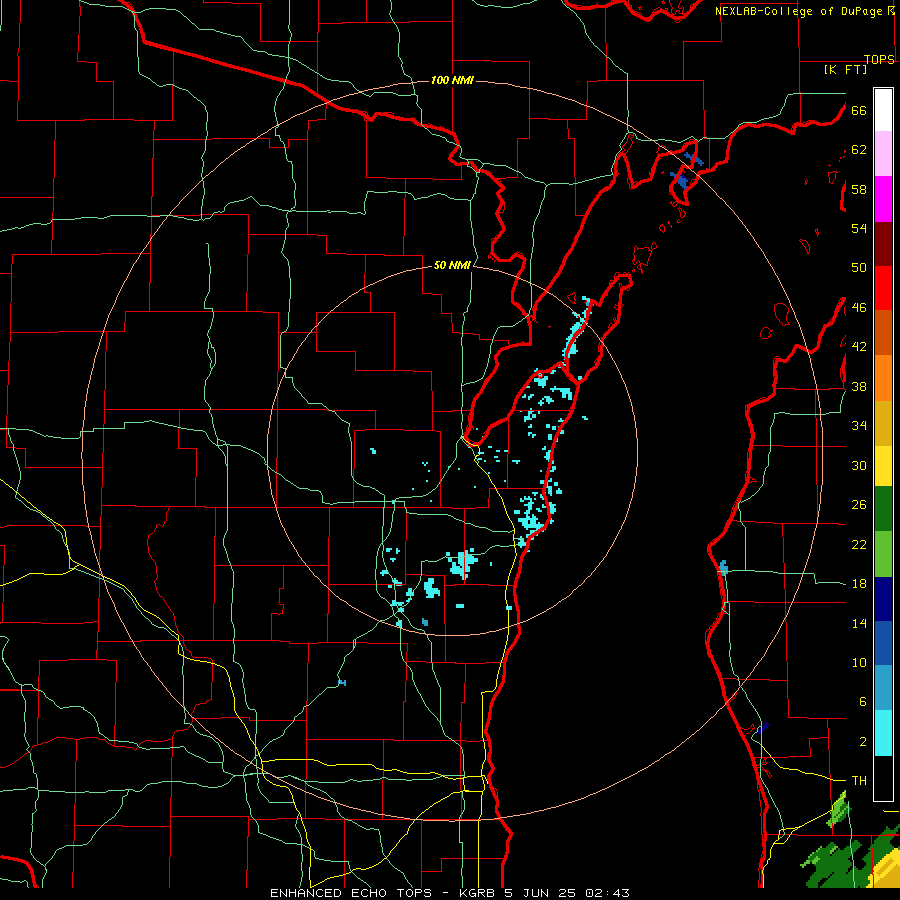Viewport: 900px width, 900px height.
Task: Click the dark green 26 kft swatch
Action: click(x=883, y=509)
